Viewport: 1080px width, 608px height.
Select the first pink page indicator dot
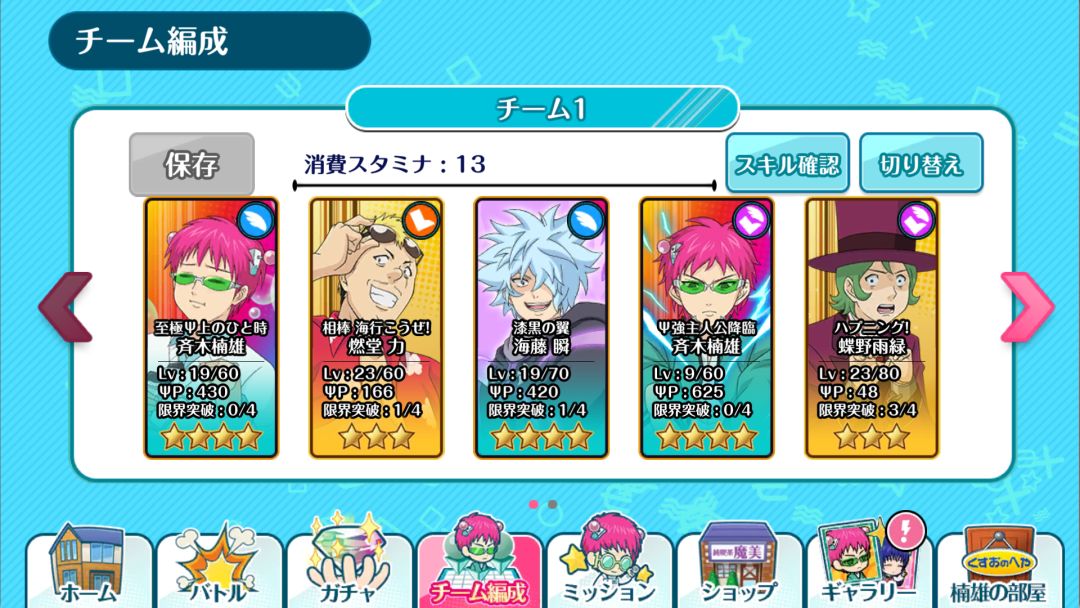(x=533, y=504)
